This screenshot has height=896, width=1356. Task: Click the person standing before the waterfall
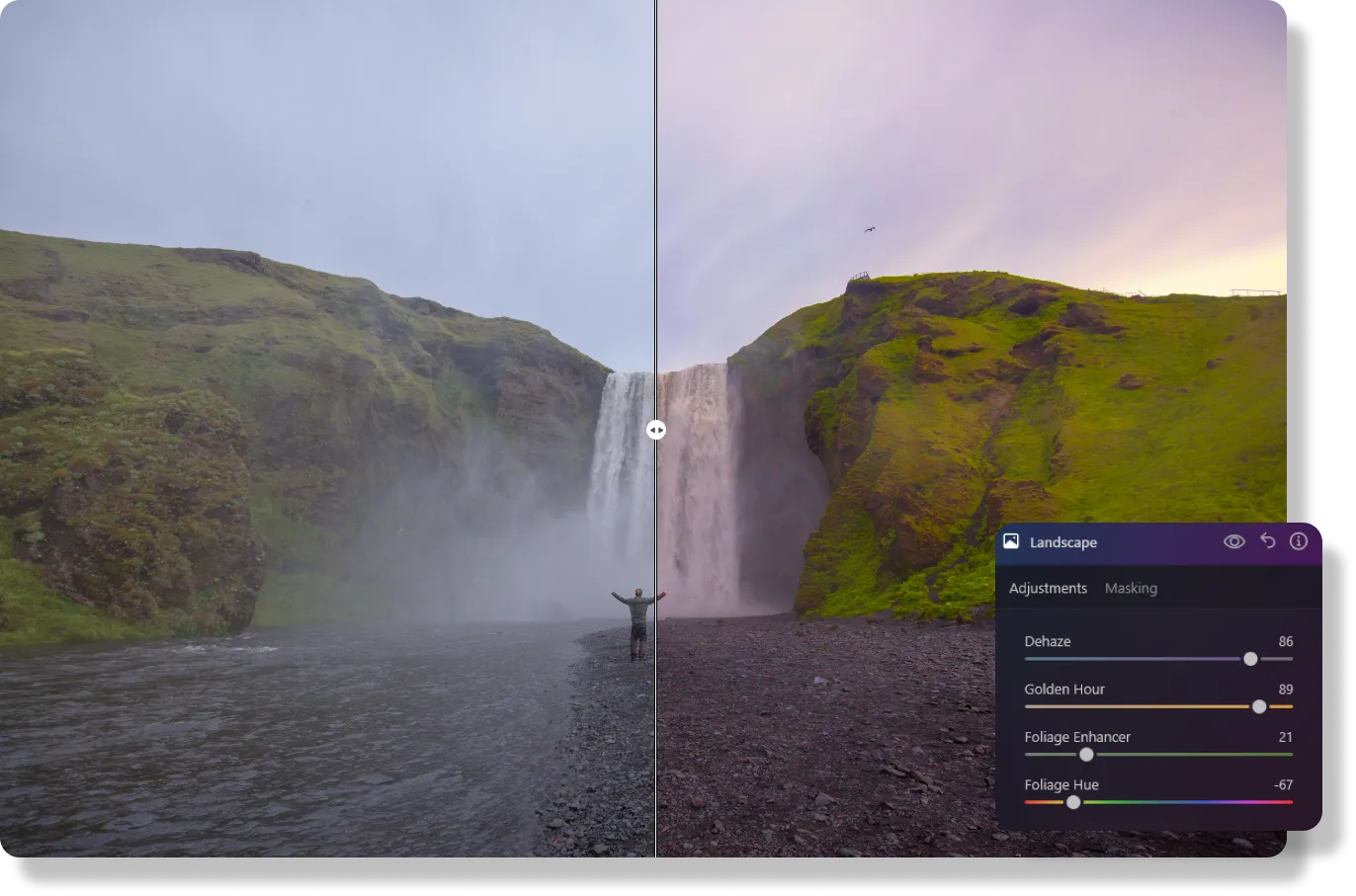tap(638, 622)
